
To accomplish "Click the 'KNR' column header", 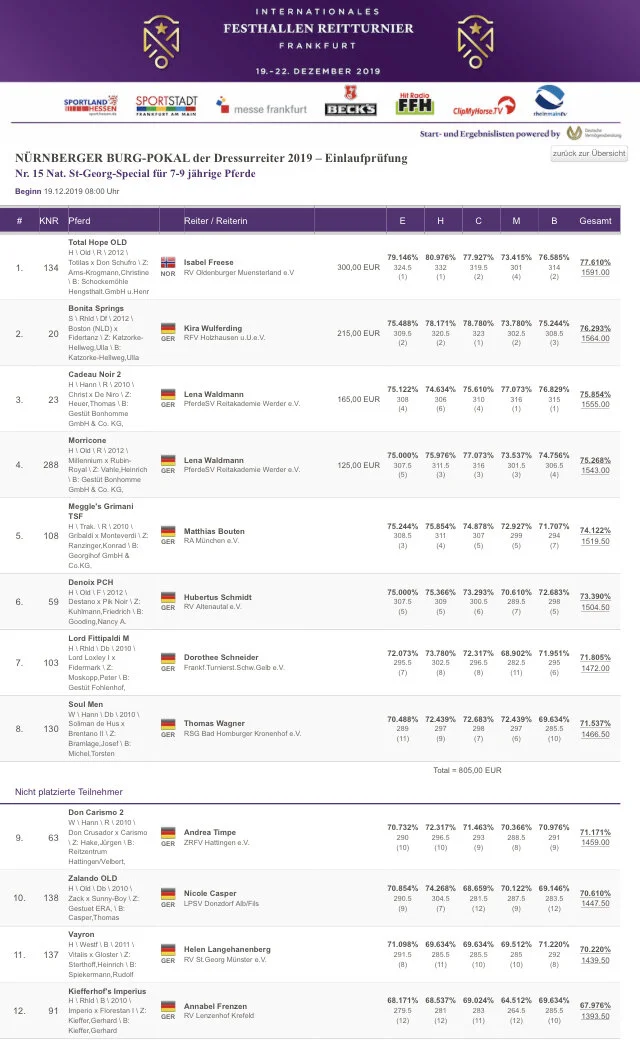I will coord(49,221).
